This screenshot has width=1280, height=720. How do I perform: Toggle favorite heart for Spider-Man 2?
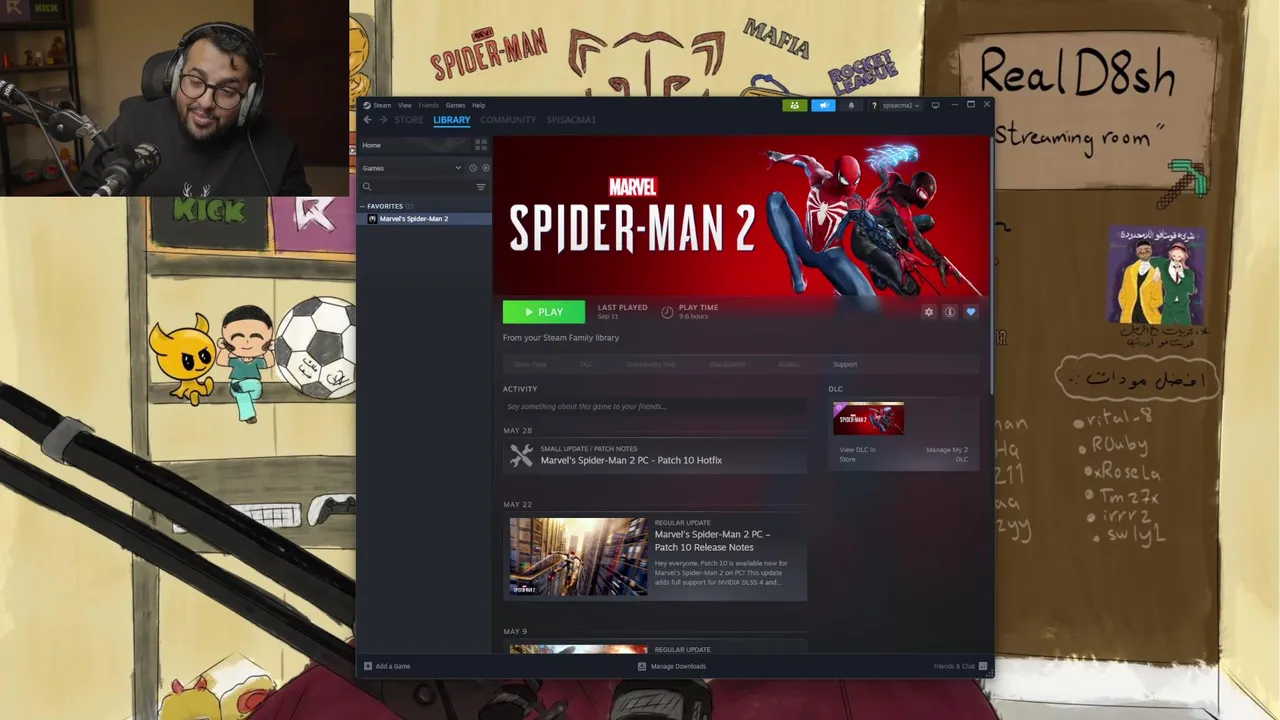(x=971, y=312)
